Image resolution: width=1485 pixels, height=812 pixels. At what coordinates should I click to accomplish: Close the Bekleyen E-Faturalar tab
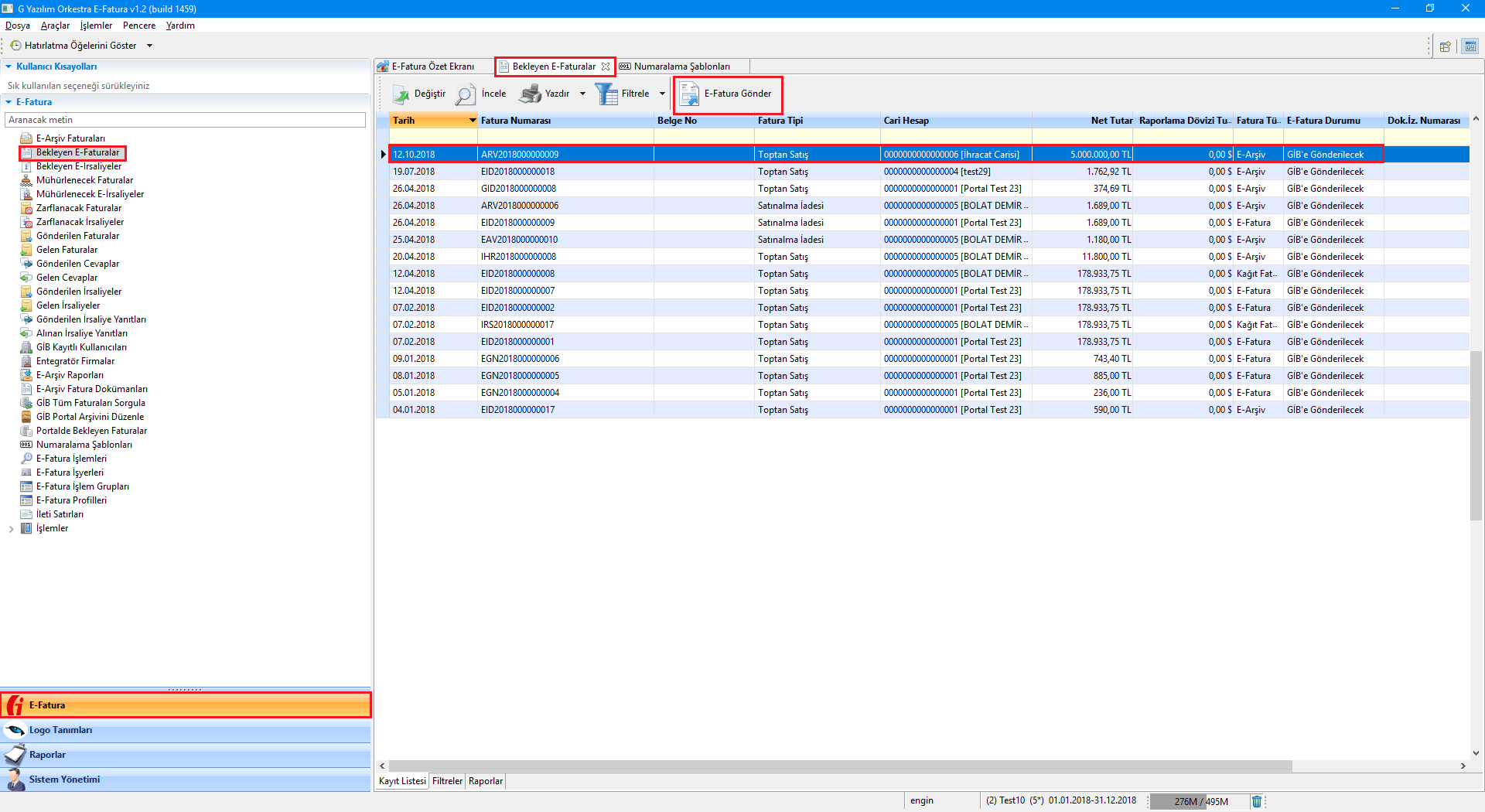coord(606,67)
